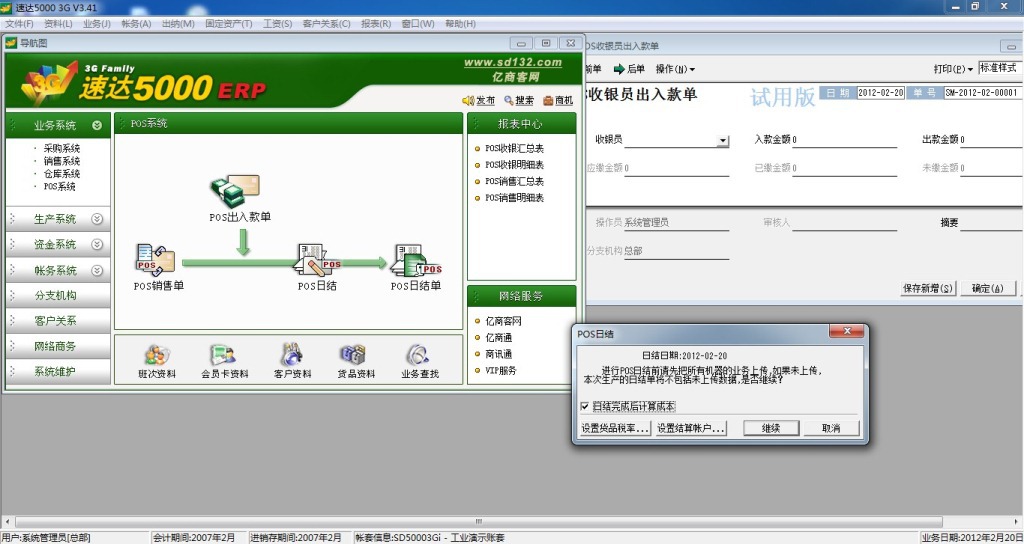
Task: Open the 报表(R) menu
Action: (376, 24)
